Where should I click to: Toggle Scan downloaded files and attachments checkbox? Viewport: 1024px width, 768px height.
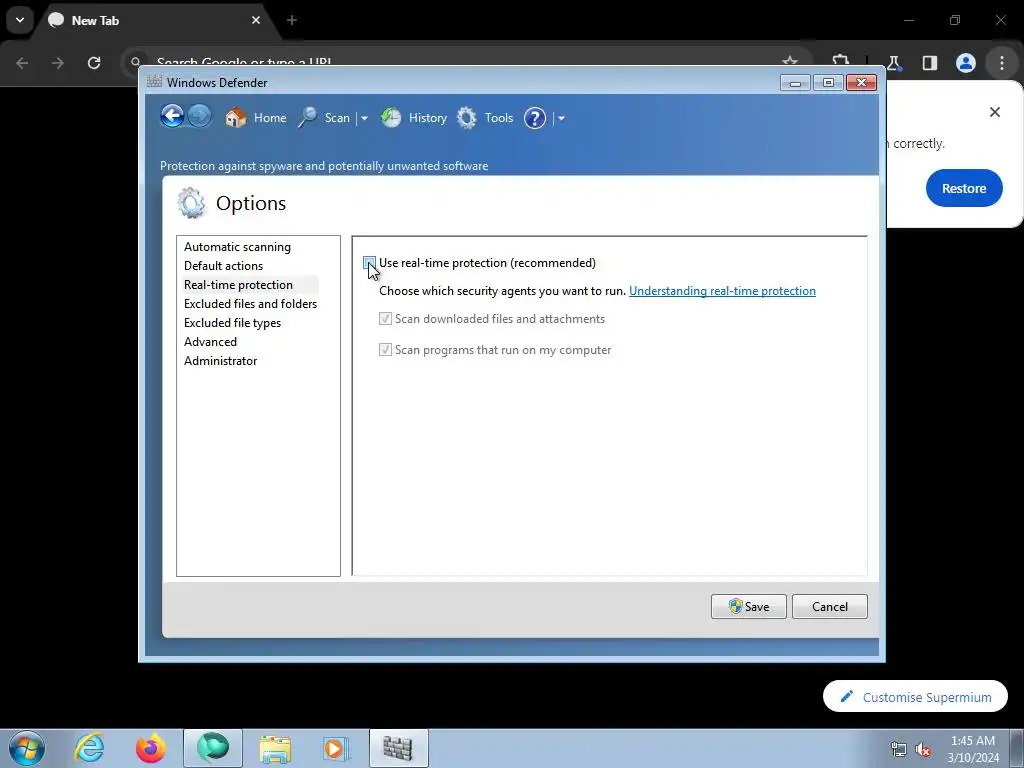(x=385, y=319)
